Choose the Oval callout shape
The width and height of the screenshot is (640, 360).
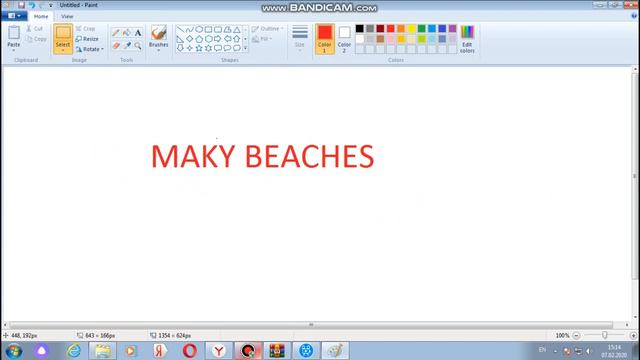(227, 48)
